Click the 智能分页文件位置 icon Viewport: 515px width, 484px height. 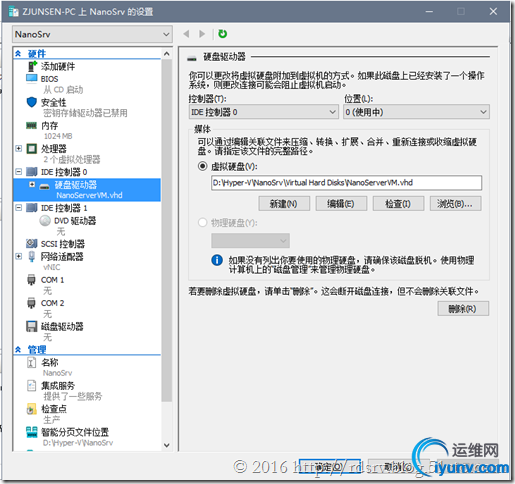32,432
